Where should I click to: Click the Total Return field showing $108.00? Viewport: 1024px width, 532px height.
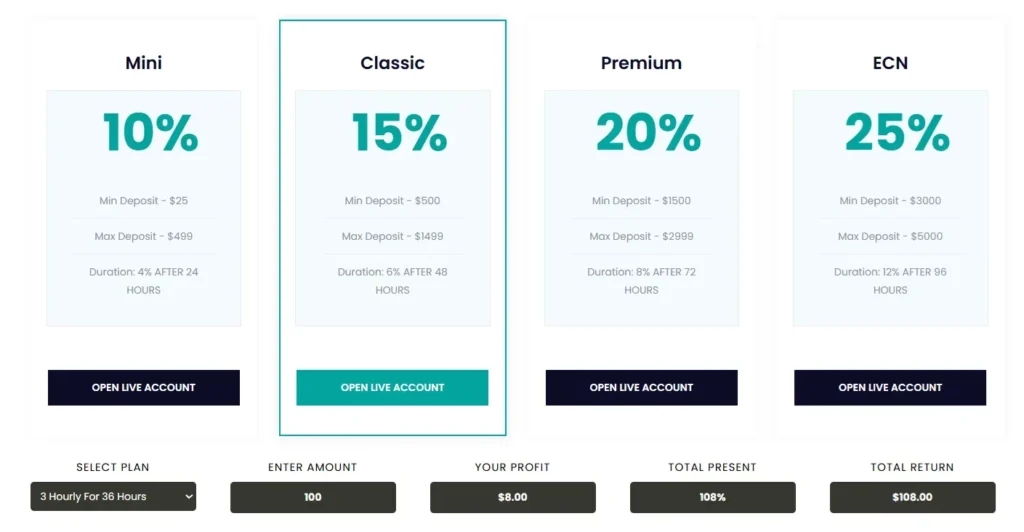click(912, 497)
